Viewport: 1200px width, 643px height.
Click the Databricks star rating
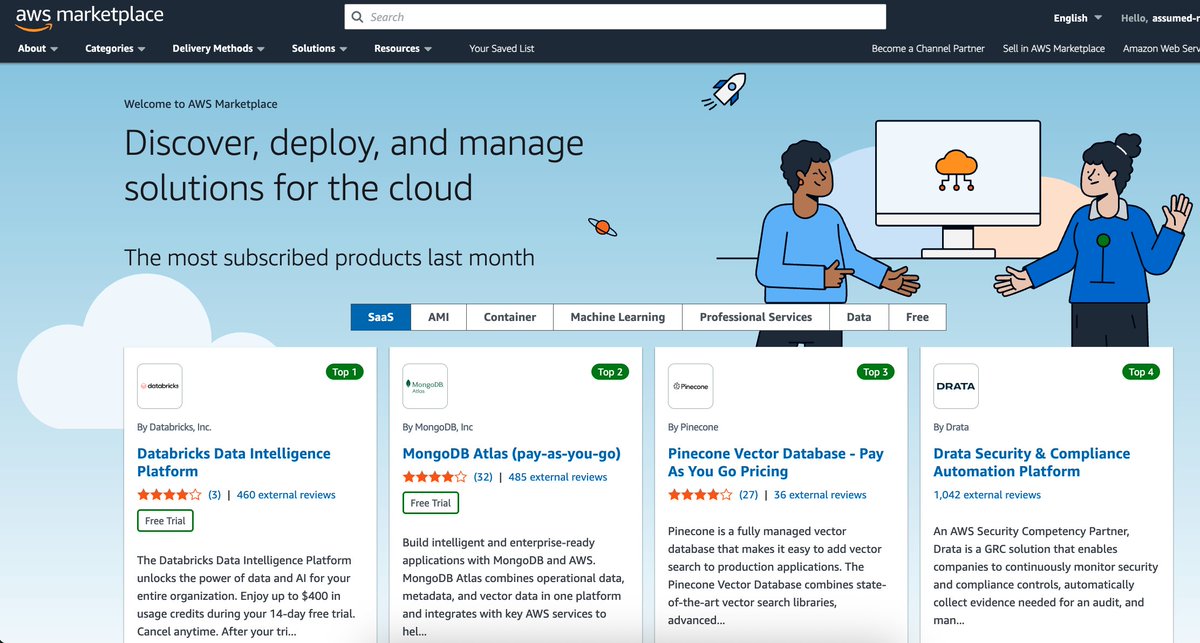pos(169,495)
